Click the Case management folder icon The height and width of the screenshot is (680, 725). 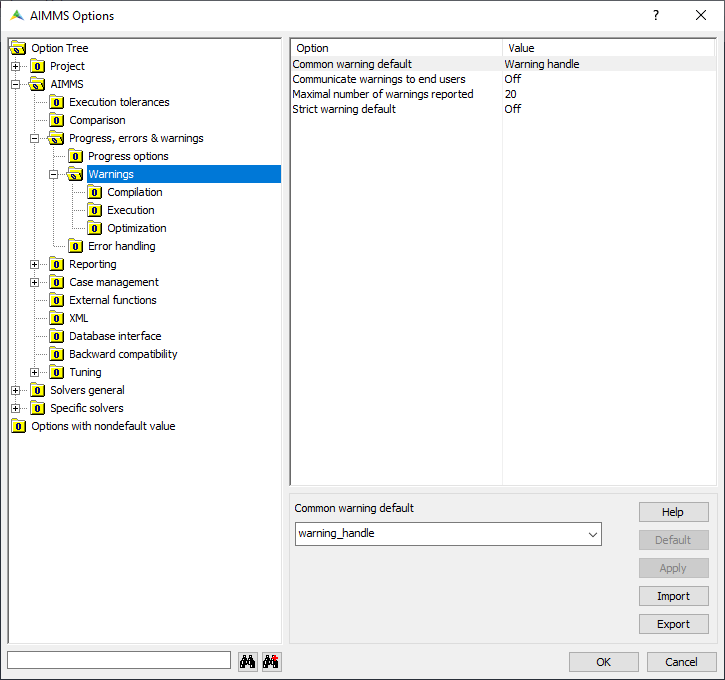[x=56, y=282]
